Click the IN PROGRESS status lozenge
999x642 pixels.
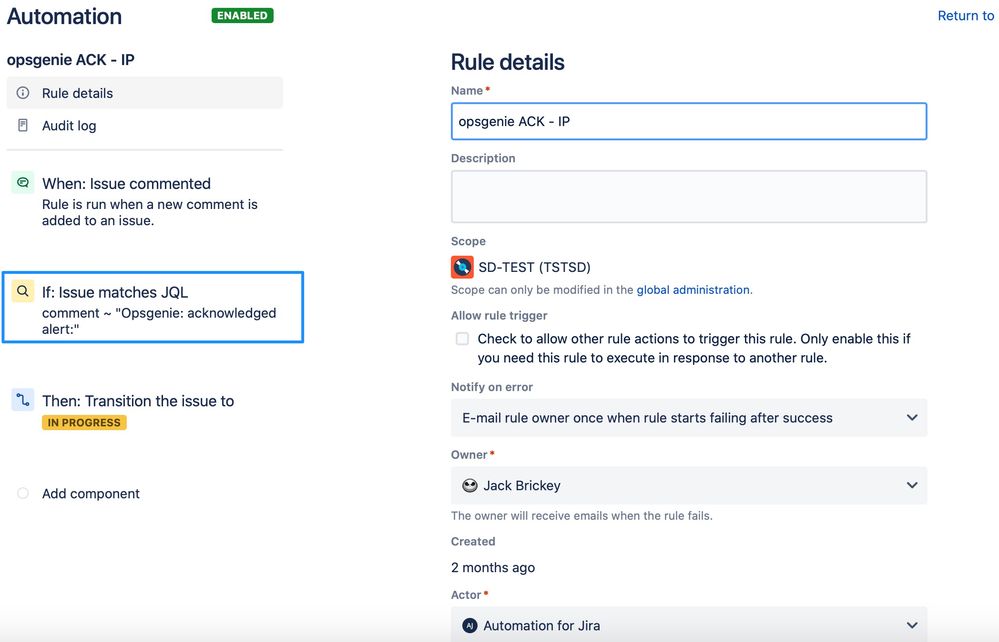(x=84, y=422)
